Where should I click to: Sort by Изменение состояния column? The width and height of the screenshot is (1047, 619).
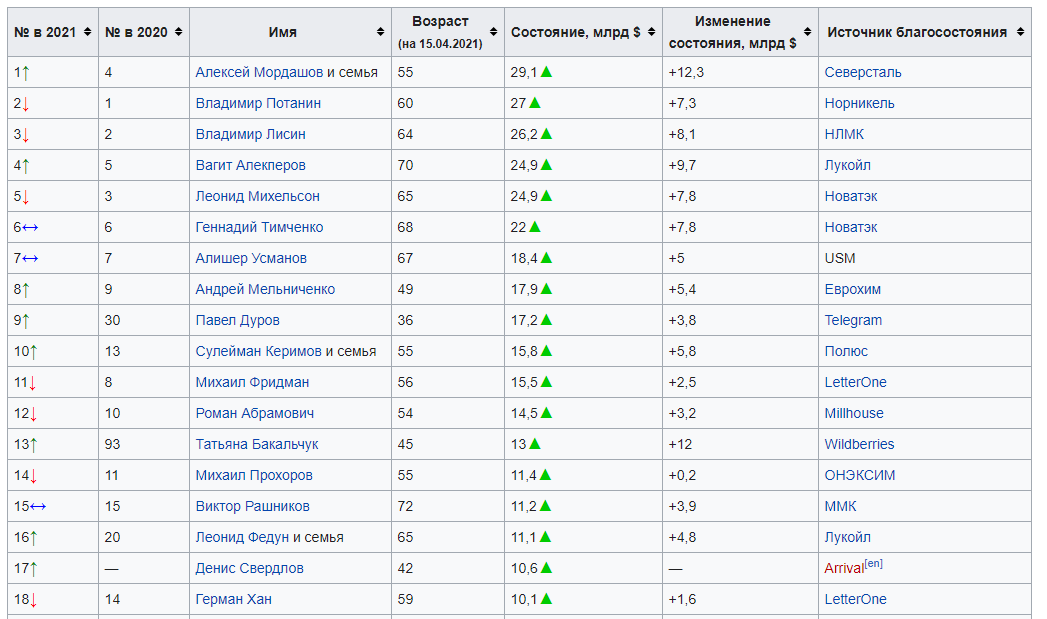807,32
